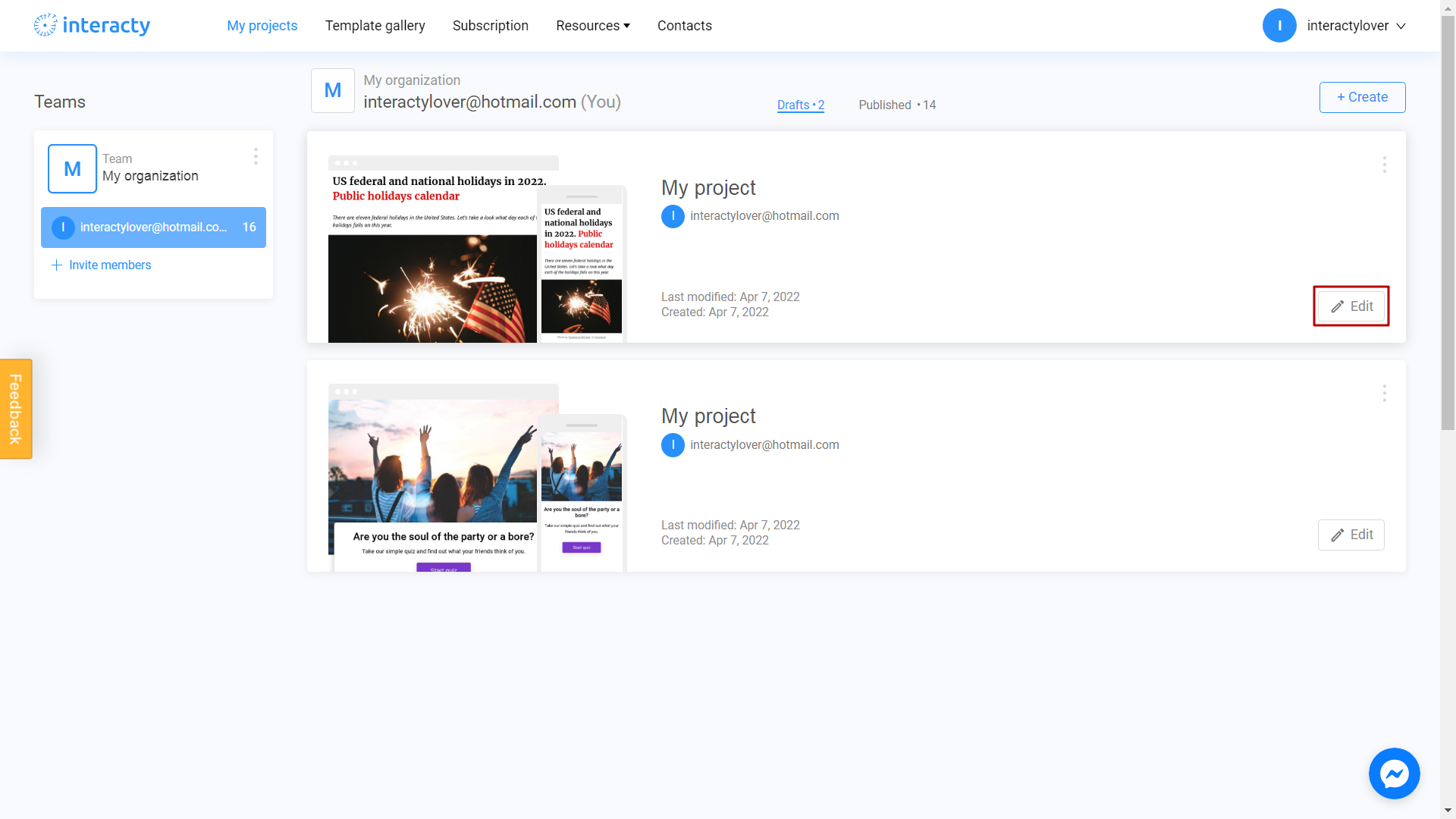This screenshot has width=1456, height=819.
Task: Click the avatar next to interactylover@hotmail.com owner name
Action: (673, 216)
